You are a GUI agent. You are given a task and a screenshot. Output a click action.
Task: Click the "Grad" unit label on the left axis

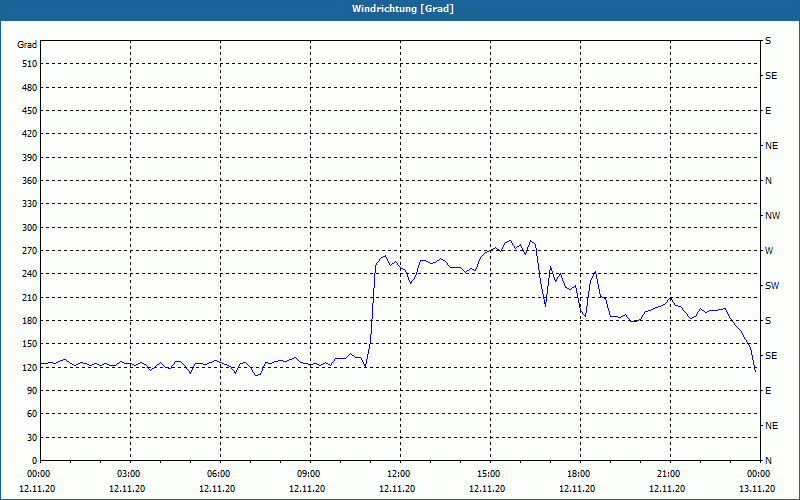pos(27,45)
